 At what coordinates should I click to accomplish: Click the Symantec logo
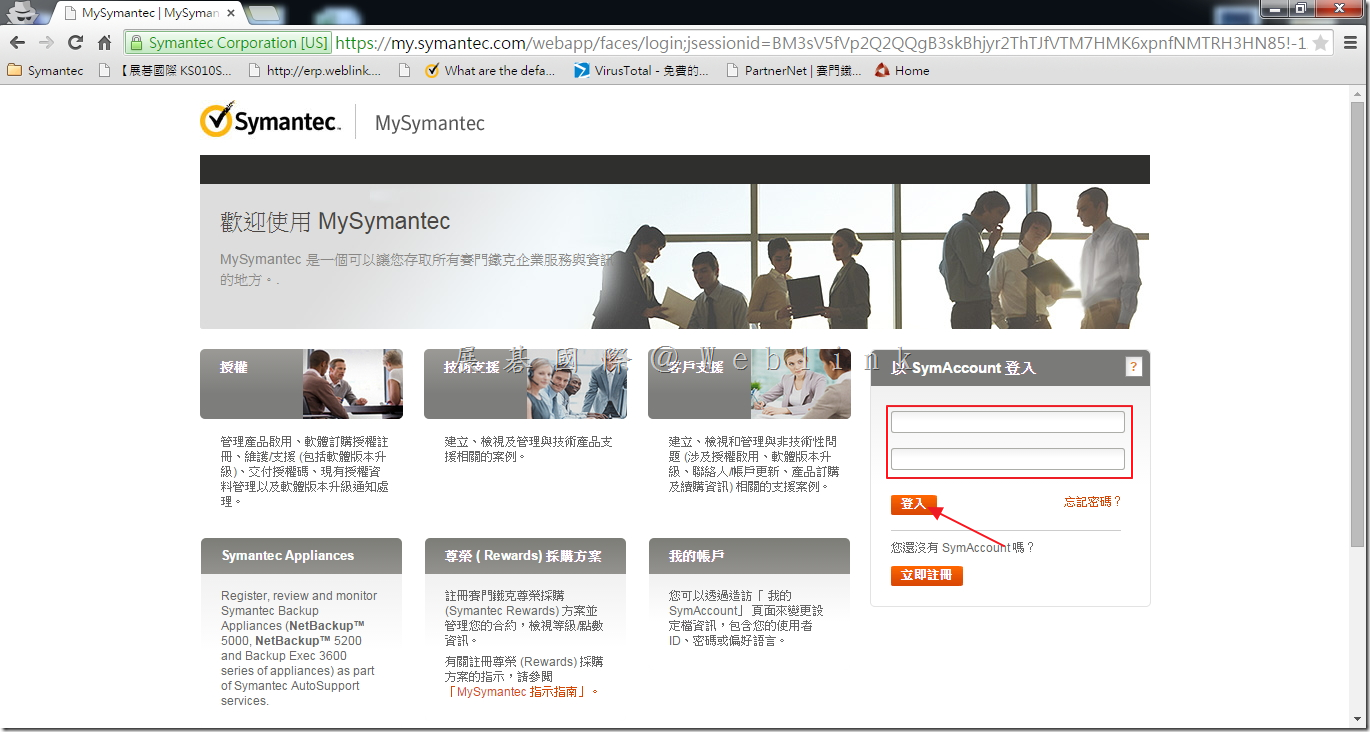pyautogui.click(x=270, y=120)
